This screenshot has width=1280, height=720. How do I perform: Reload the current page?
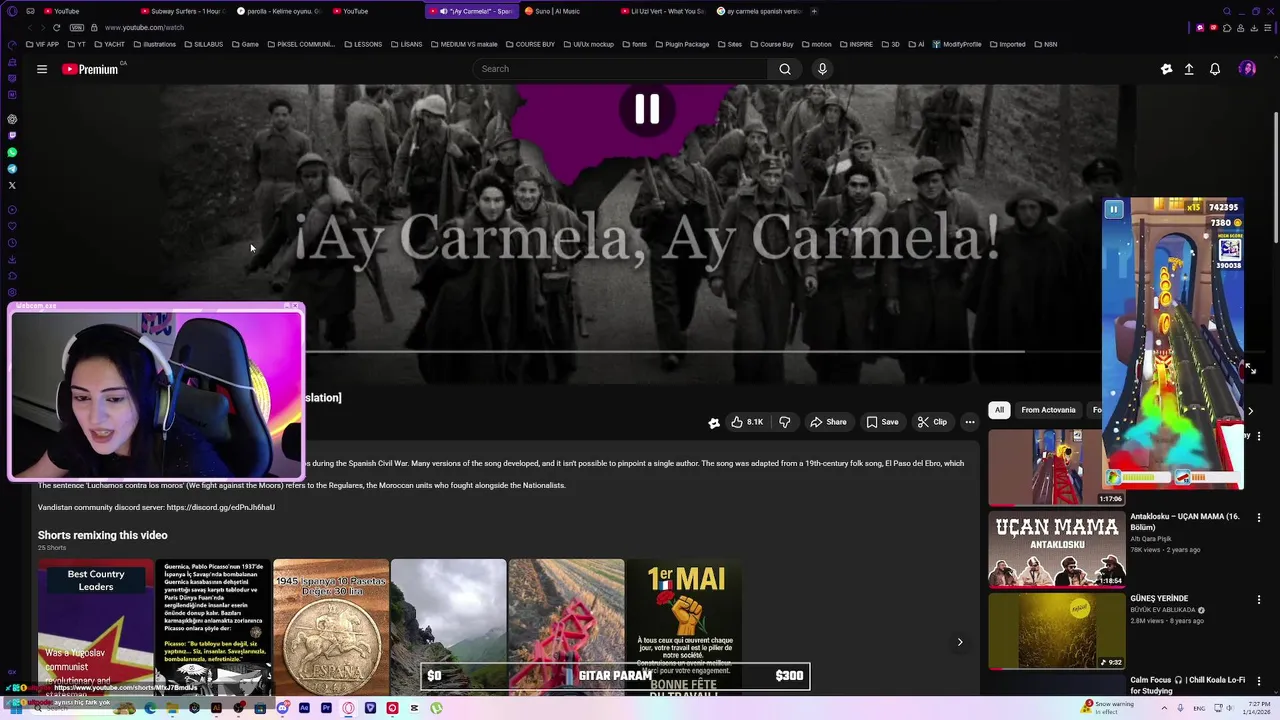pyautogui.click(x=56, y=27)
